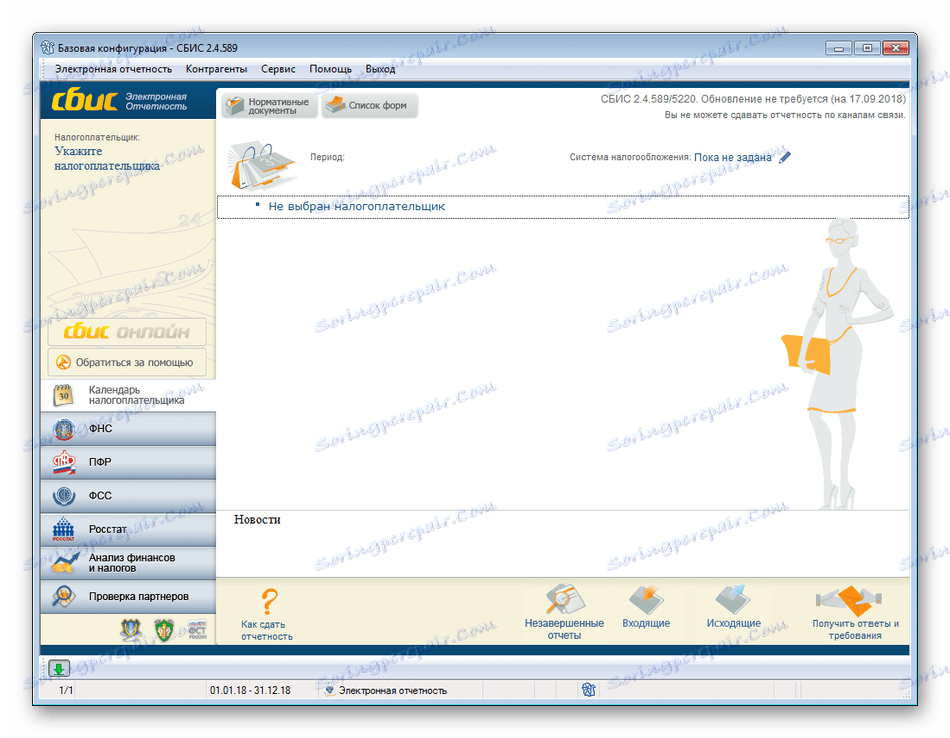Click Укажите налогоплательщика link
Viewport: 950px width, 738px height.
tap(107, 158)
